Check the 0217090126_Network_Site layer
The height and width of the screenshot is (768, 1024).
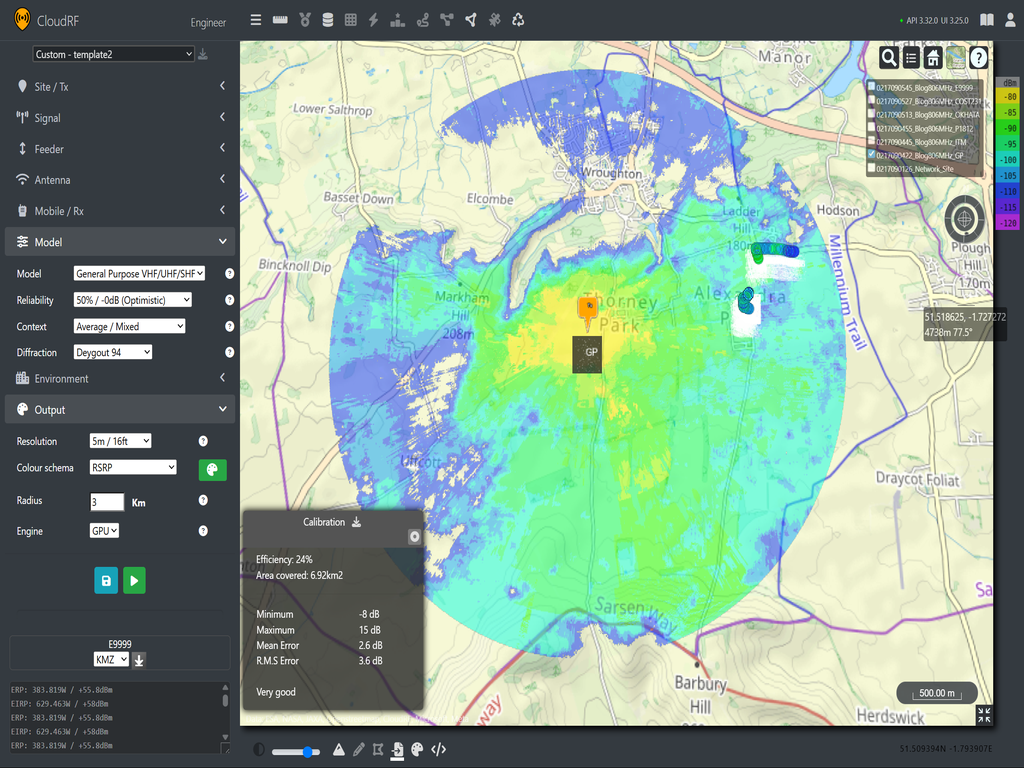872,168
